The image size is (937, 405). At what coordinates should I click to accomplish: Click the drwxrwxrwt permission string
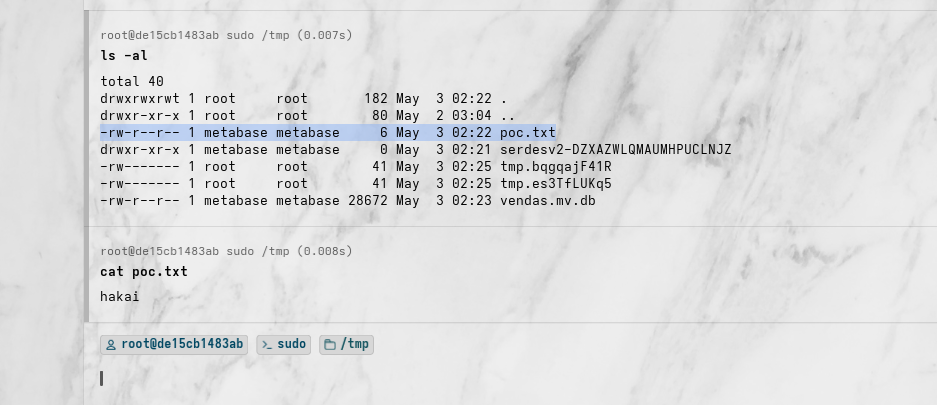(x=140, y=99)
